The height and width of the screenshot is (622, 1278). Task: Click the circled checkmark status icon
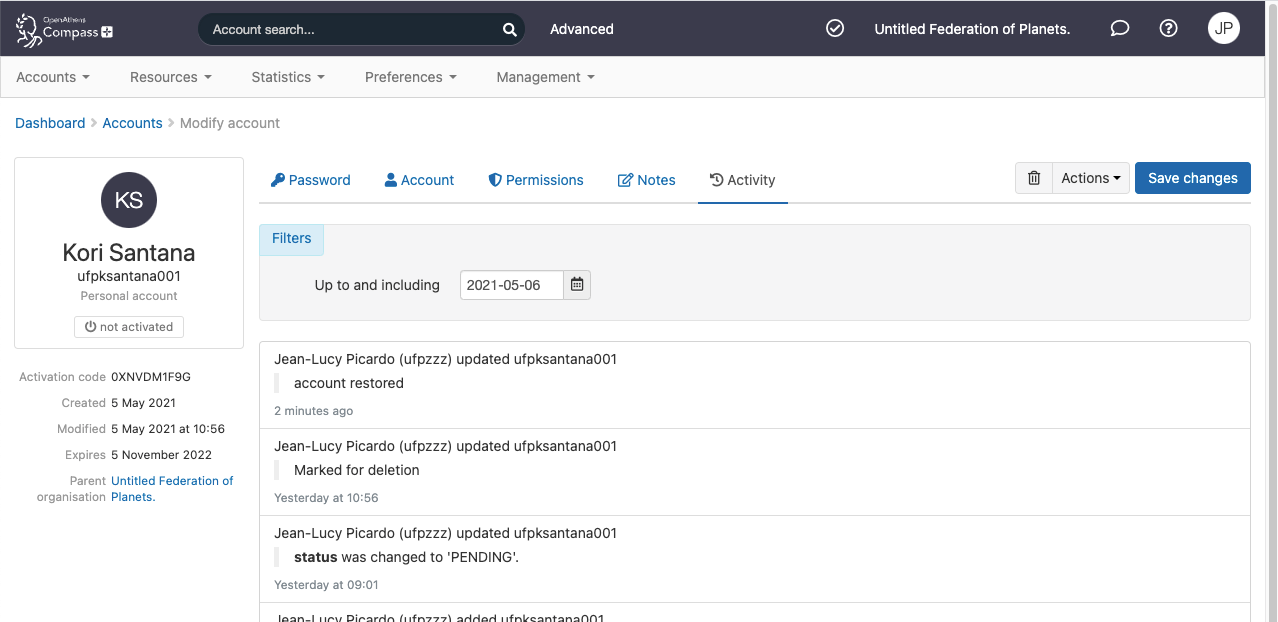pyautogui.click(x=835, y=29)
